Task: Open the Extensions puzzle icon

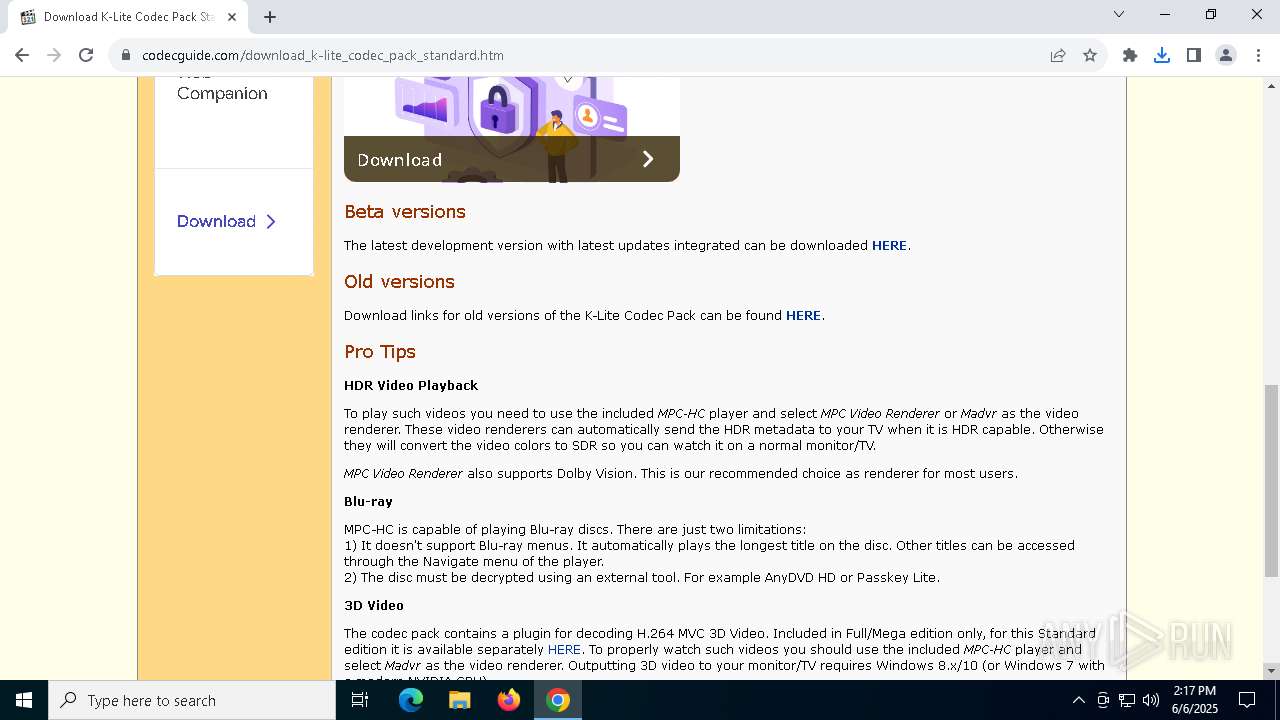Action: tap(1130, 55)
